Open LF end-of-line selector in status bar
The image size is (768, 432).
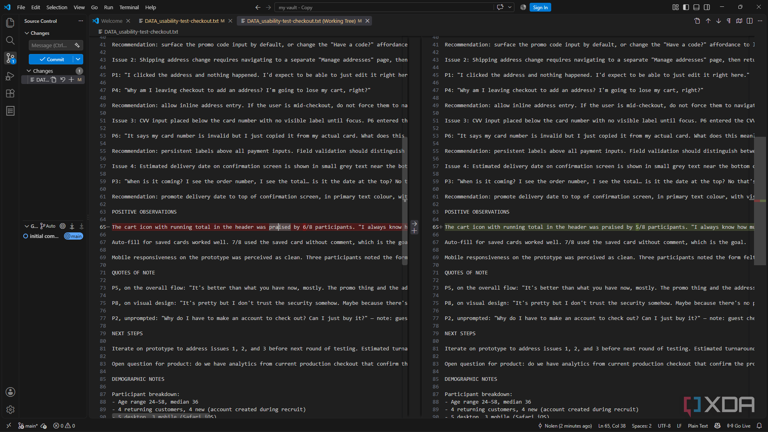(x=679, y=426)
